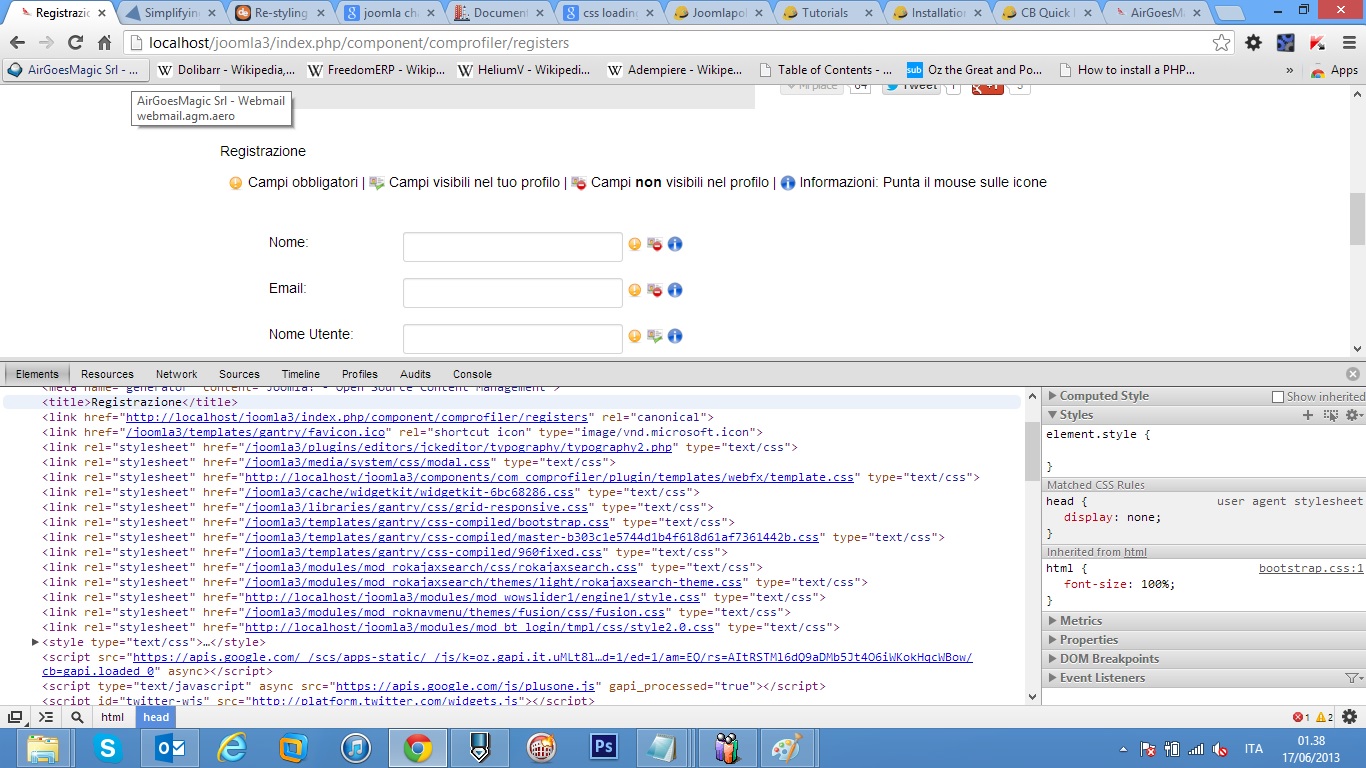Open the fusion.css stylesheet link
1366x768 pixels.
pyautogui.click(x=455, y=612)
